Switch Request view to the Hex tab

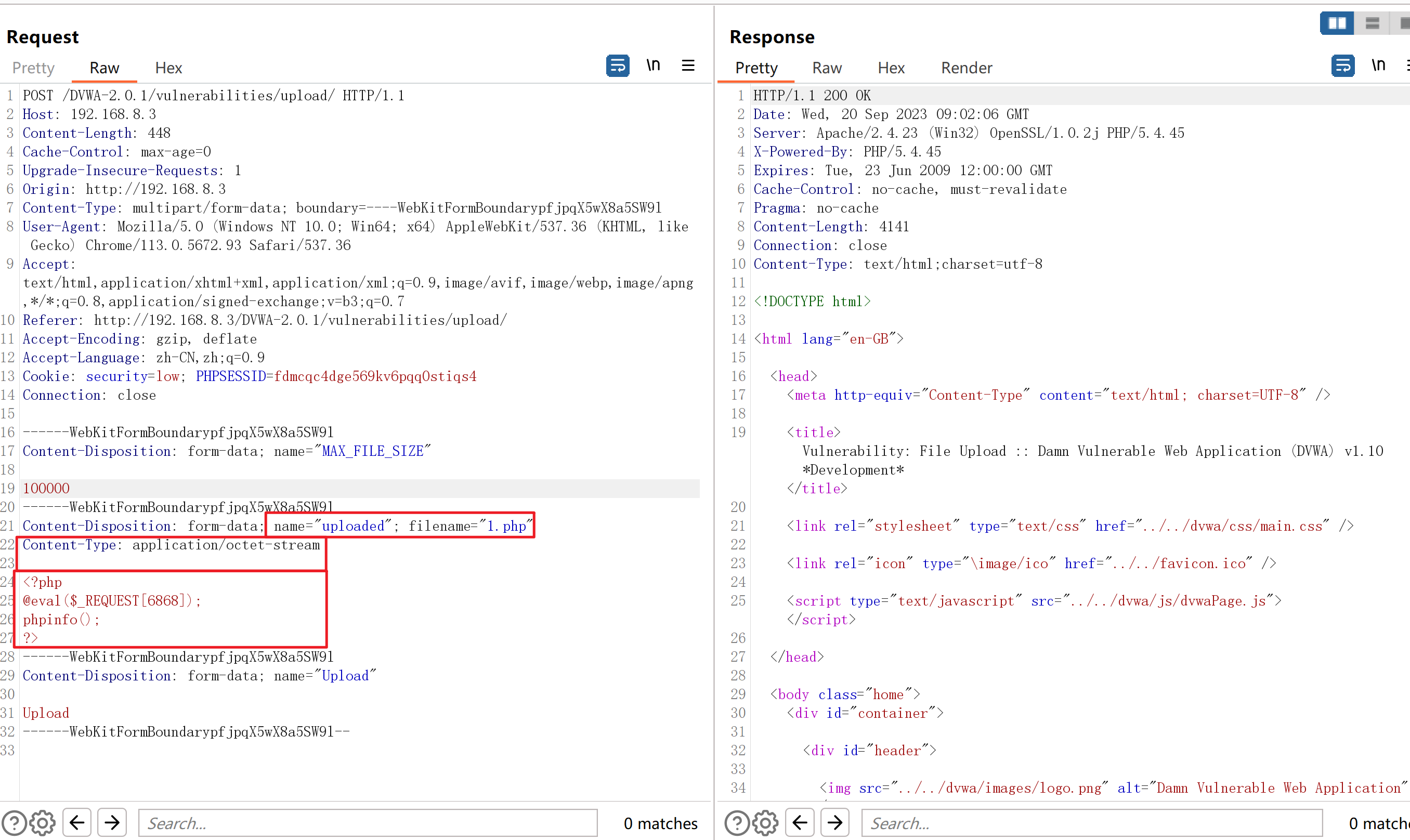tap(168, 68)
